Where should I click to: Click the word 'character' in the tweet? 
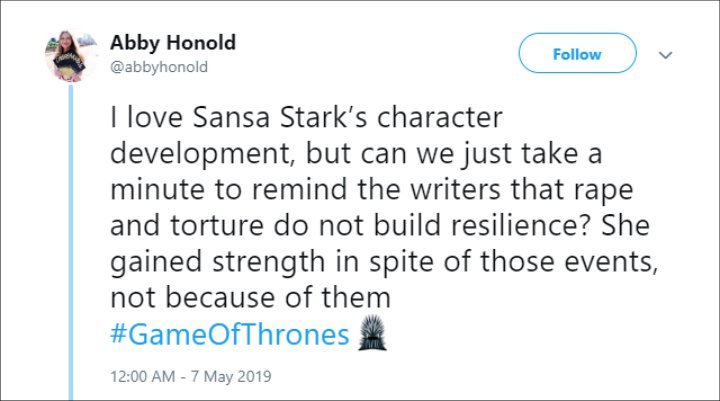(x=440, y=118)
